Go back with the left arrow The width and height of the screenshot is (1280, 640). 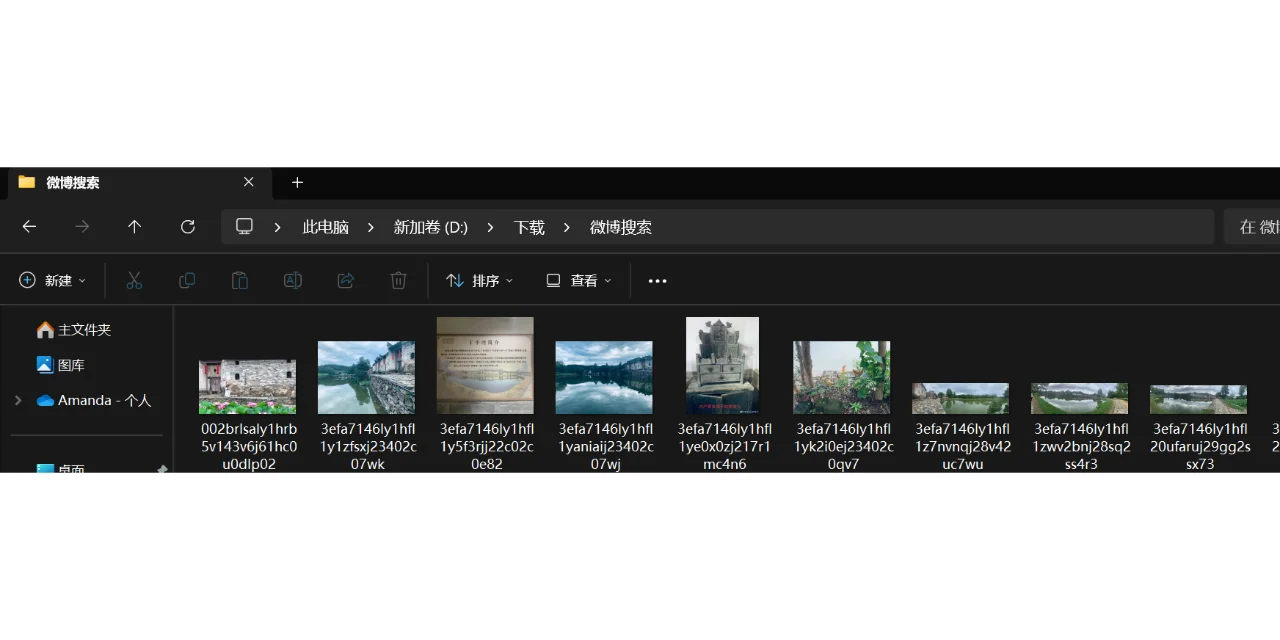point(29,227)
